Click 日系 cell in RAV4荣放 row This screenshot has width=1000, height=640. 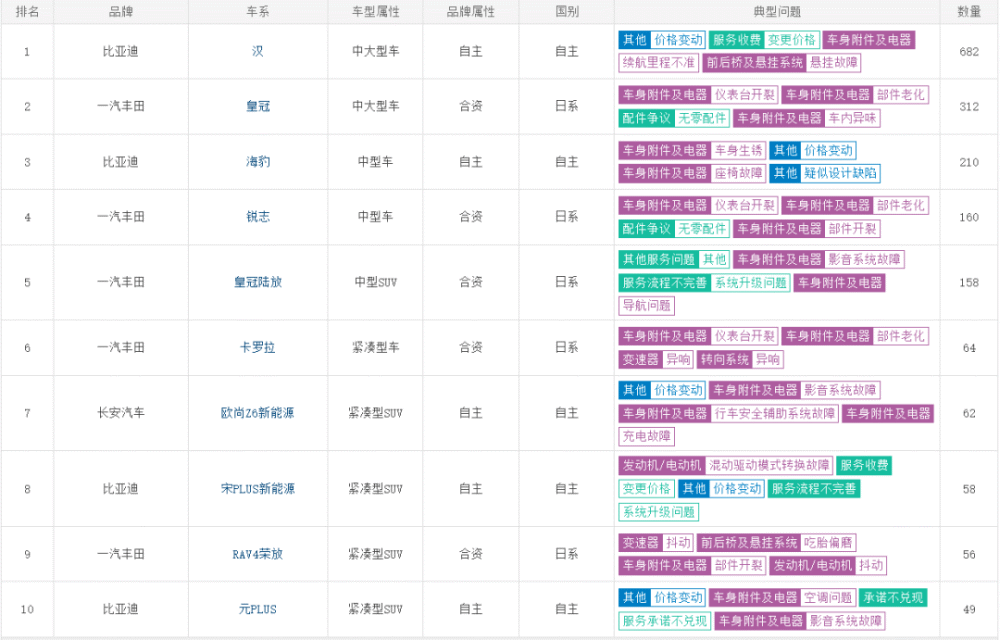566,554
